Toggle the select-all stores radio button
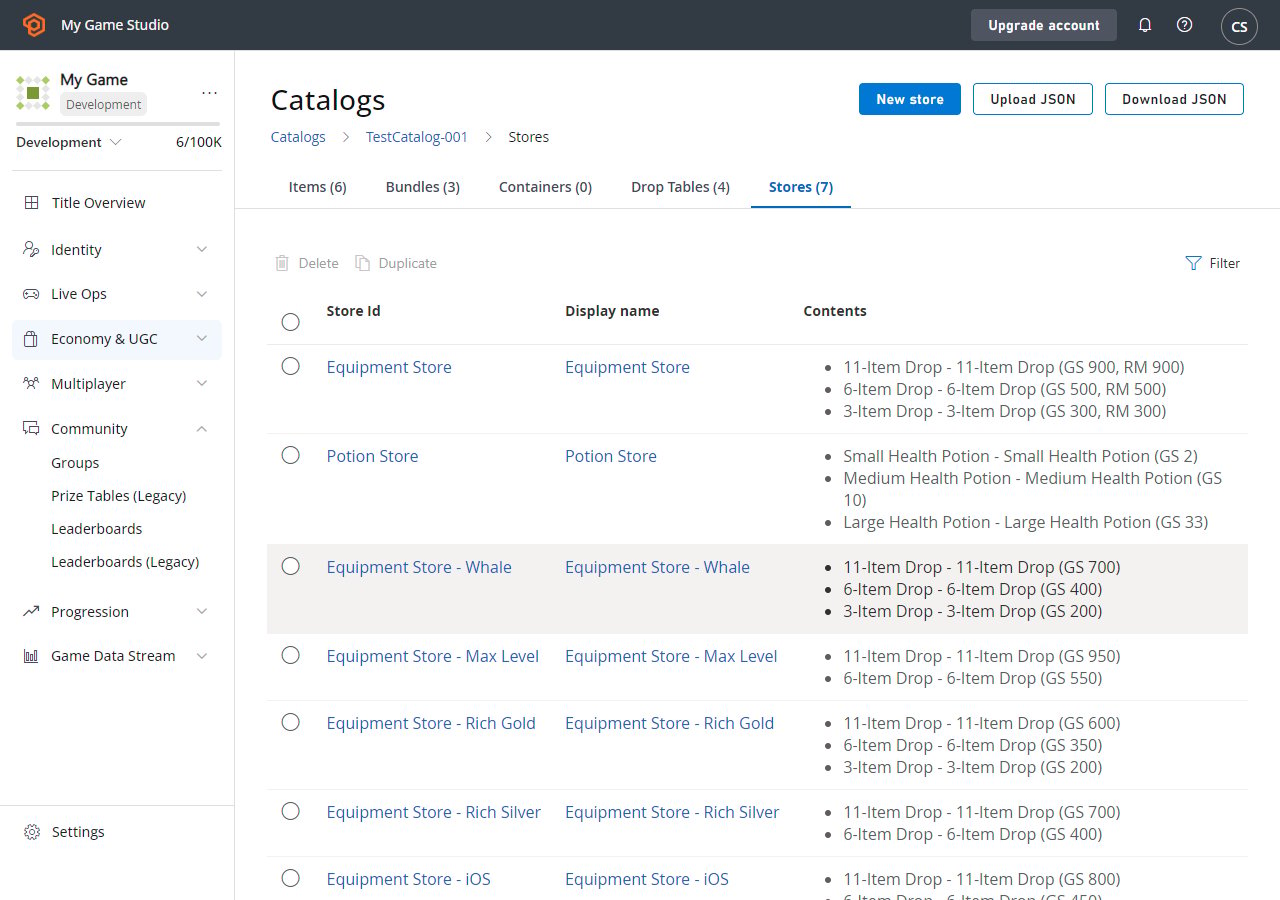1280x900 pixels. point(290,322)
